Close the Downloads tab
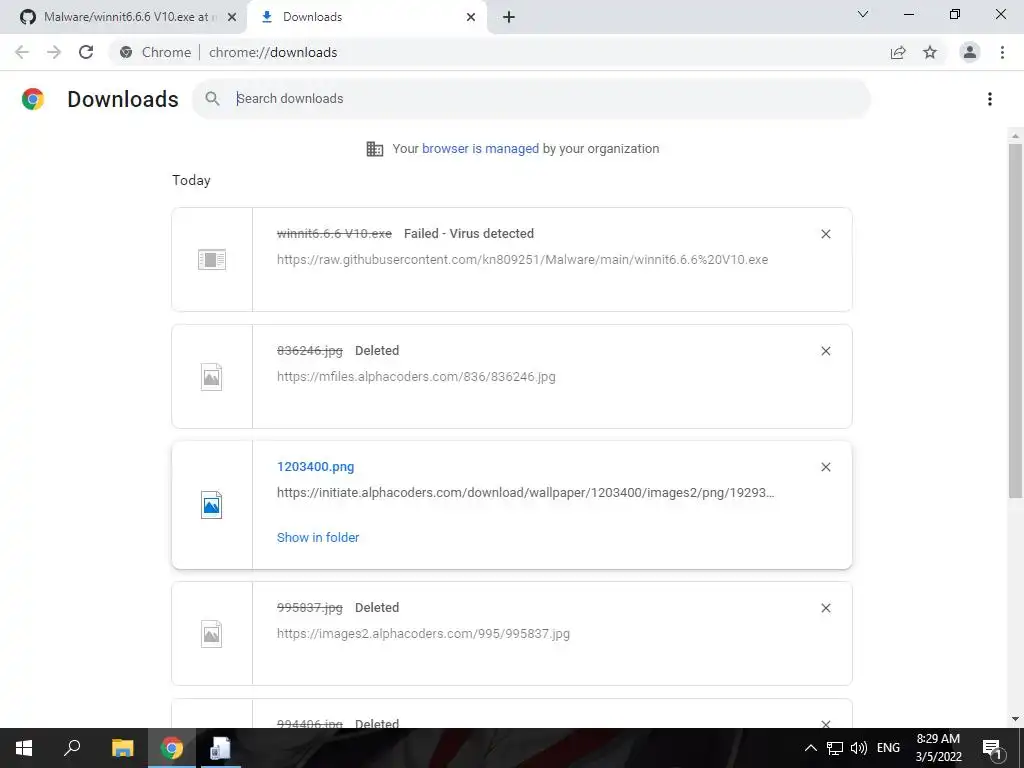 (x=471, y=17)
